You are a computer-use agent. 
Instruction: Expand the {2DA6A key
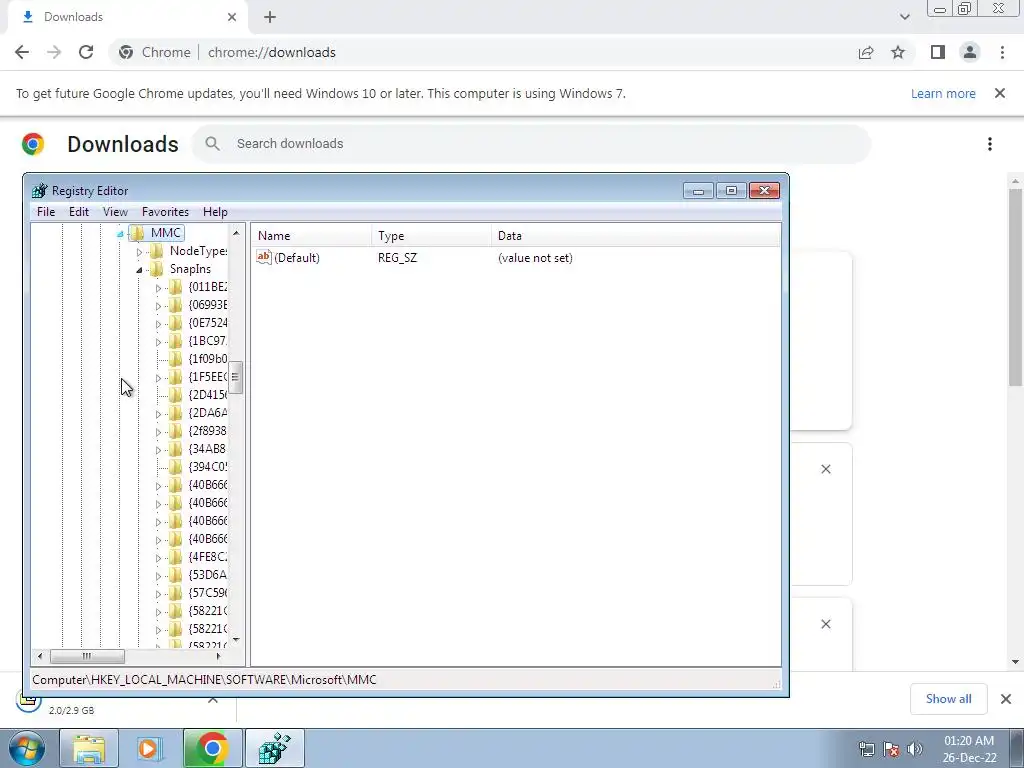[158, 414]
